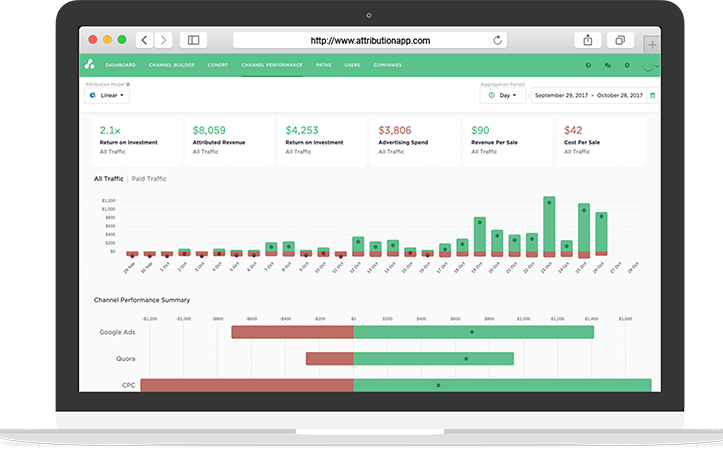Reload the page with the refresh icon
Image resolution: width=723 pixels, height=450 pixels.
pyautogui.click(x=497, y=40)
